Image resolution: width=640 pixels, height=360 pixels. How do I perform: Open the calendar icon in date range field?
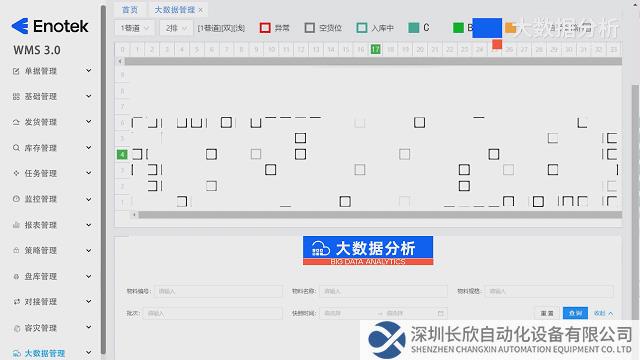click(440, 313)
